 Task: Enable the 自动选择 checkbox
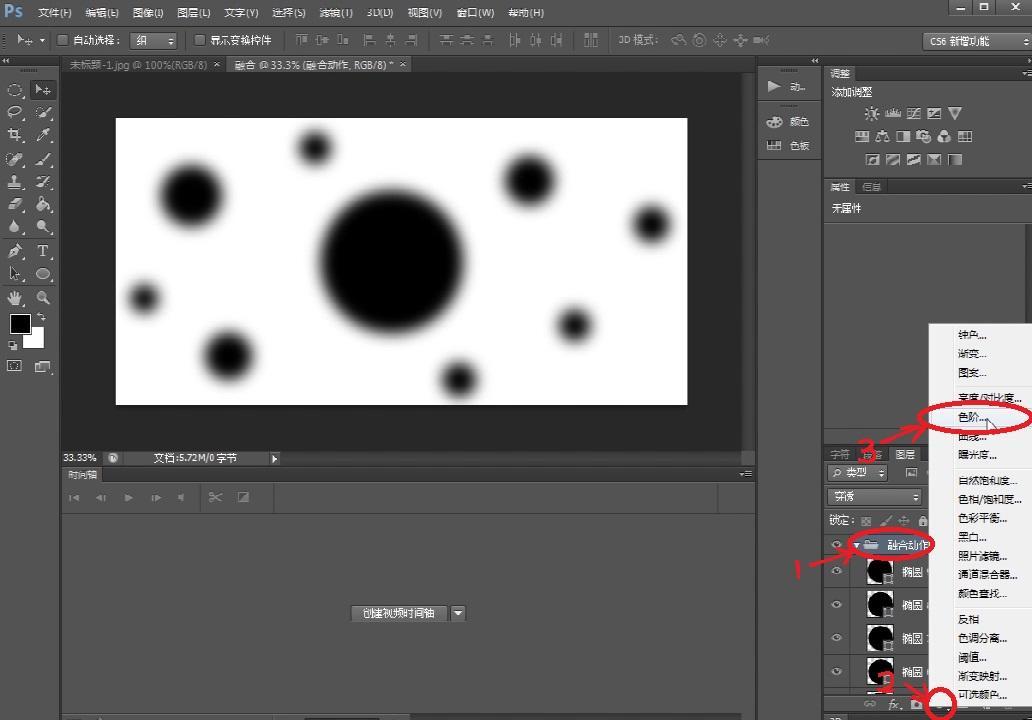(62, 40)
